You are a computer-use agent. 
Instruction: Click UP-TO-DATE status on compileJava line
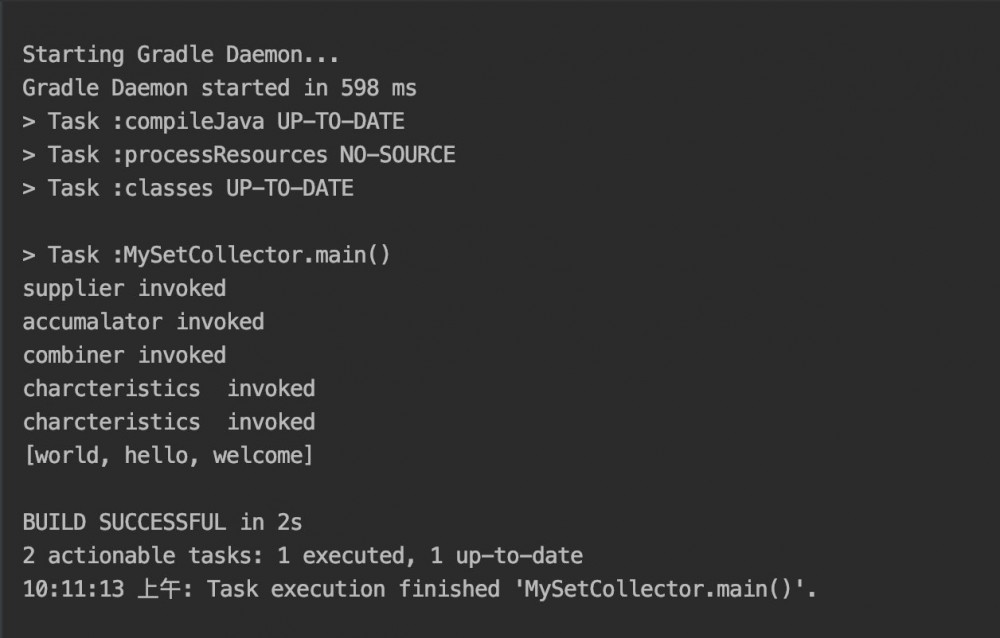click(x=340, y=121)
